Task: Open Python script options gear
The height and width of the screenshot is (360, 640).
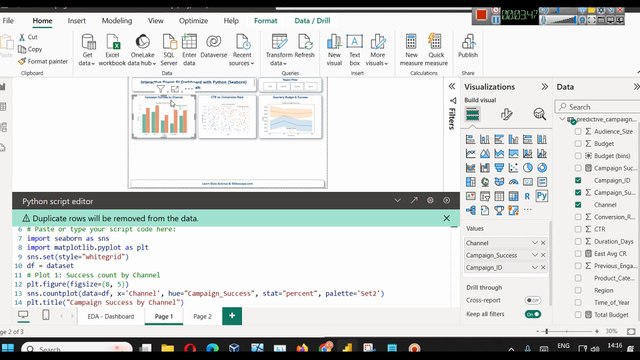Action: coord(430,200)
